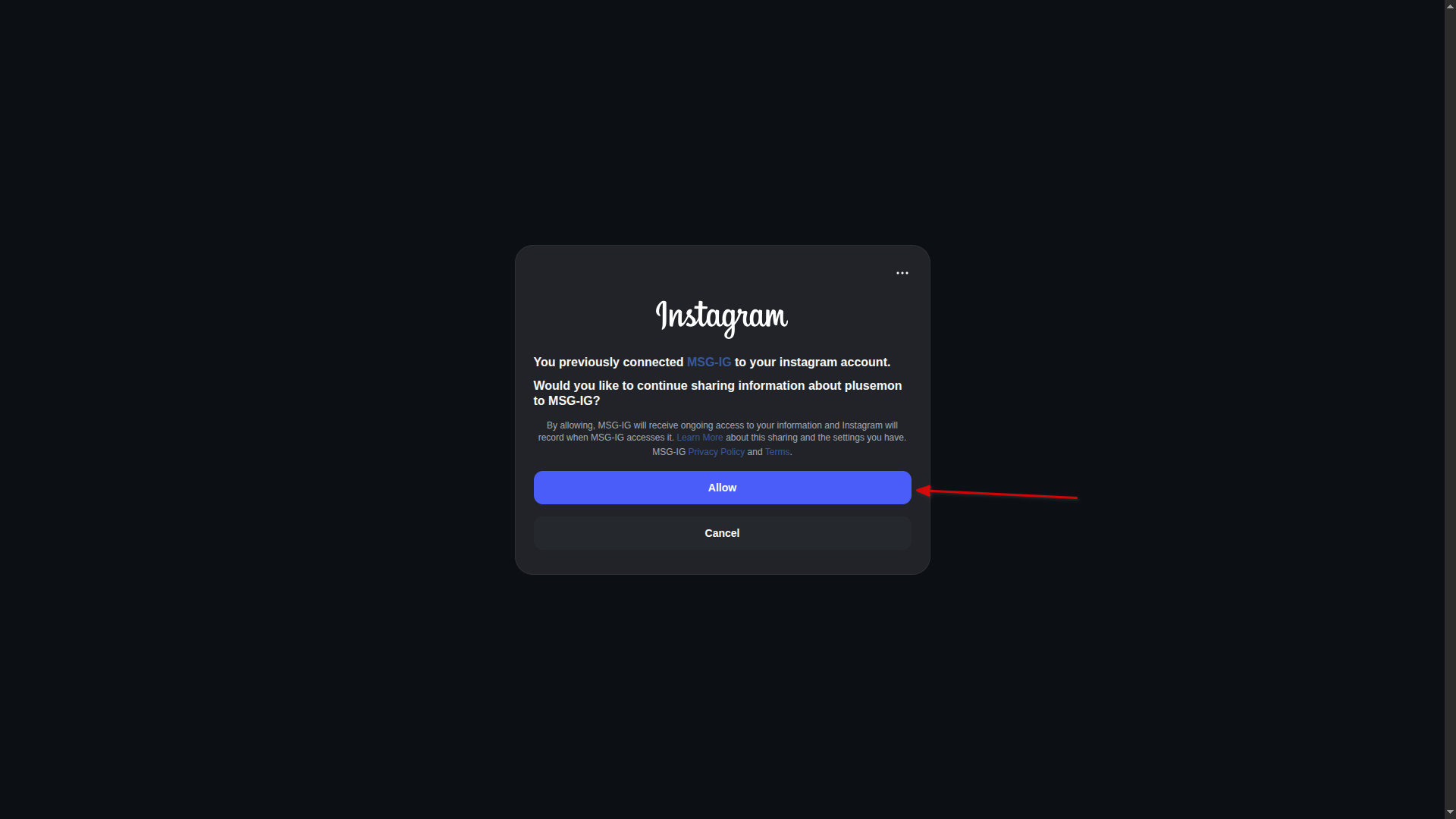Click the scrollbar down arrow

pyautogui.click(x=1450, y=812)
